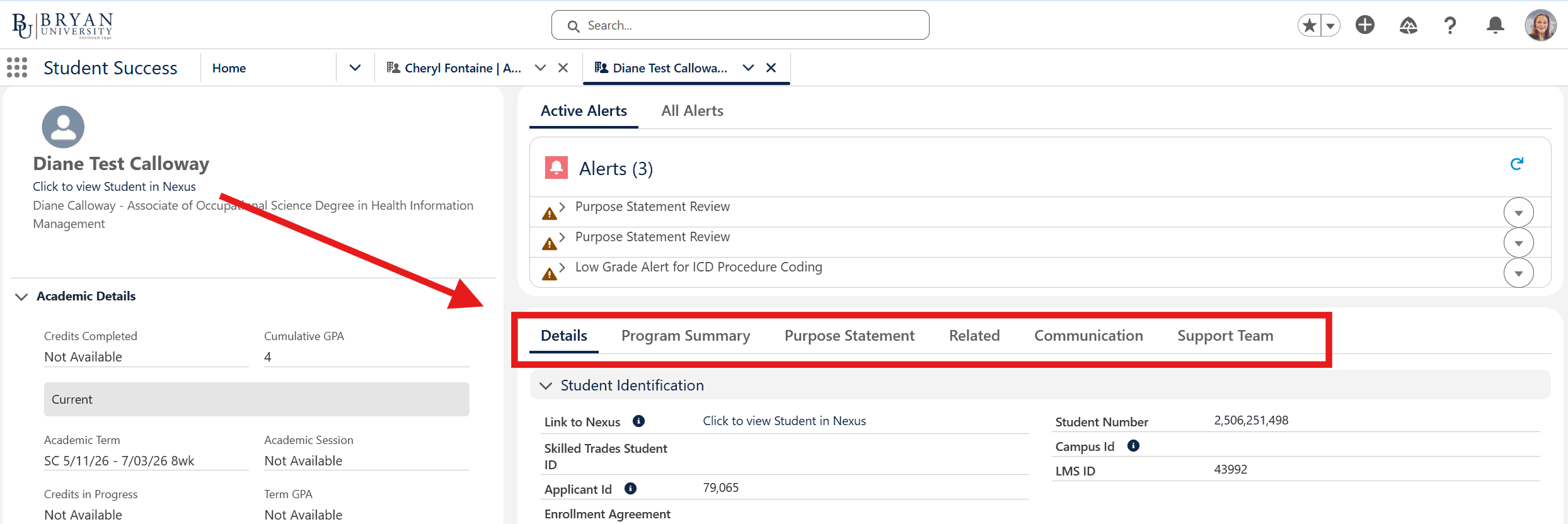
Task: Click the Bryan University logo
Action: [x=62, y=25]
